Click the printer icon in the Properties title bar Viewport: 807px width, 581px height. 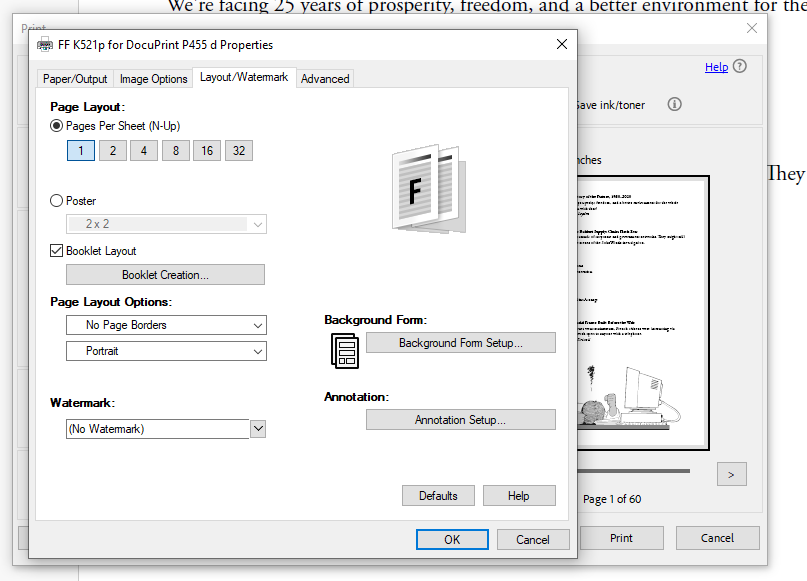(45, 45)
